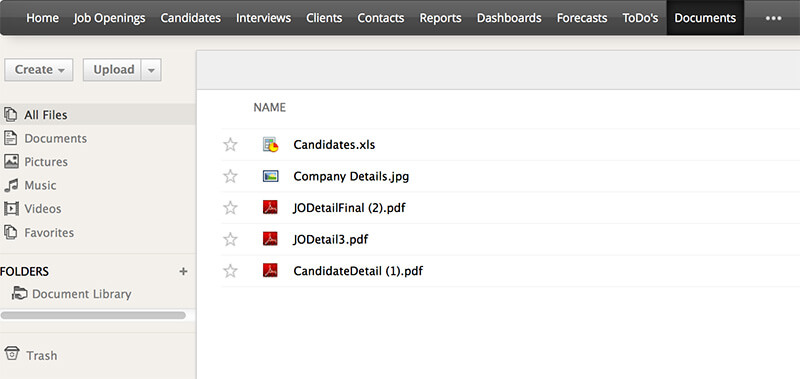800x379 pixels.
Task: Go to the Dashboards tab
Action: (x=509, y=18)
